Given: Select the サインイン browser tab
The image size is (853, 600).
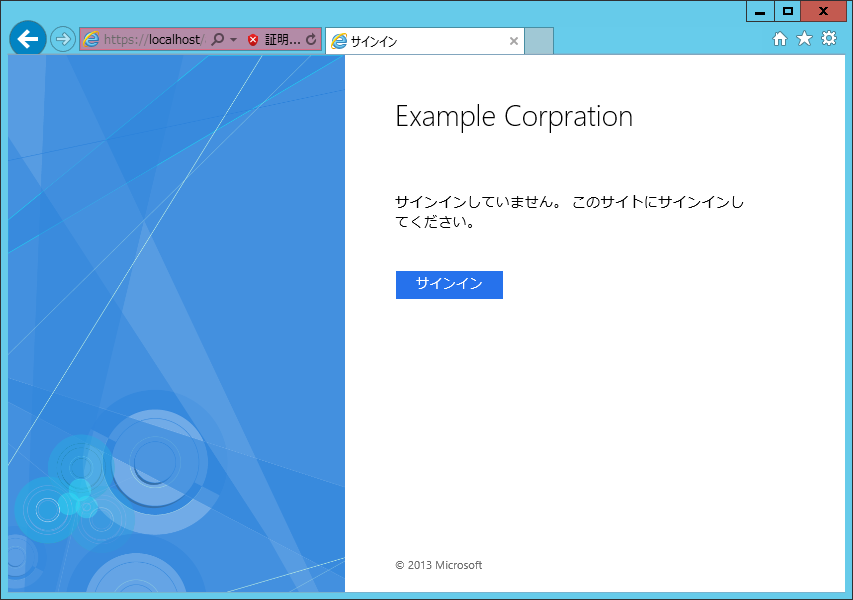Looking at the screenshot, I should [425, 41].
